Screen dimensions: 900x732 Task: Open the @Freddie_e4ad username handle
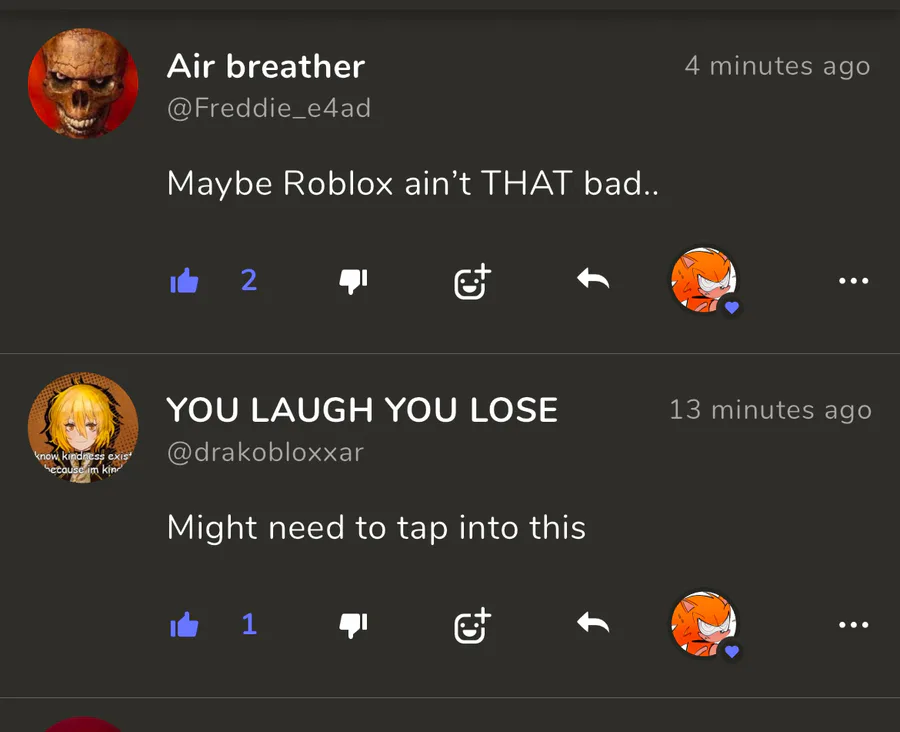269,108
